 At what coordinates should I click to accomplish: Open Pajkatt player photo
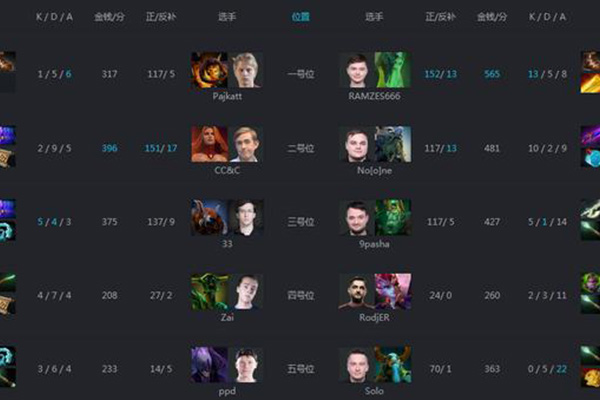tap(246, 70)
